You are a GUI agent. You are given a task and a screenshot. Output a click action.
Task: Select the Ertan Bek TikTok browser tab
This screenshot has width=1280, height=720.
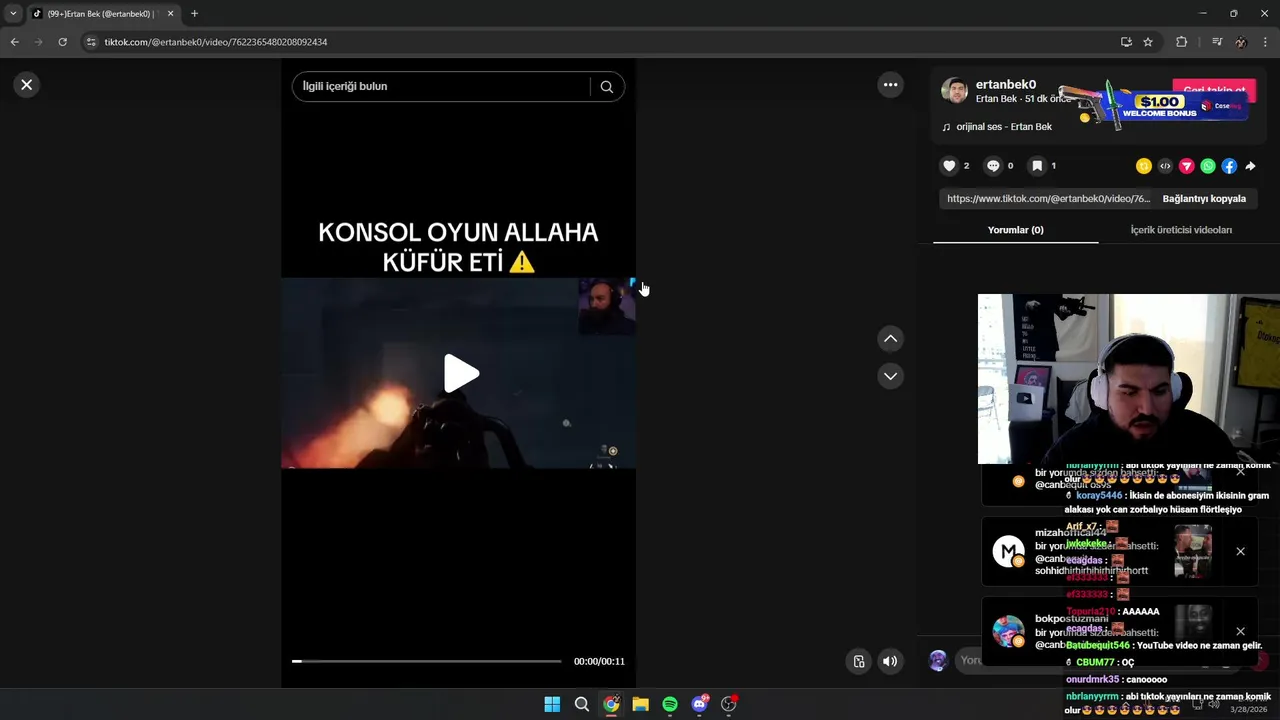point(102,14)
